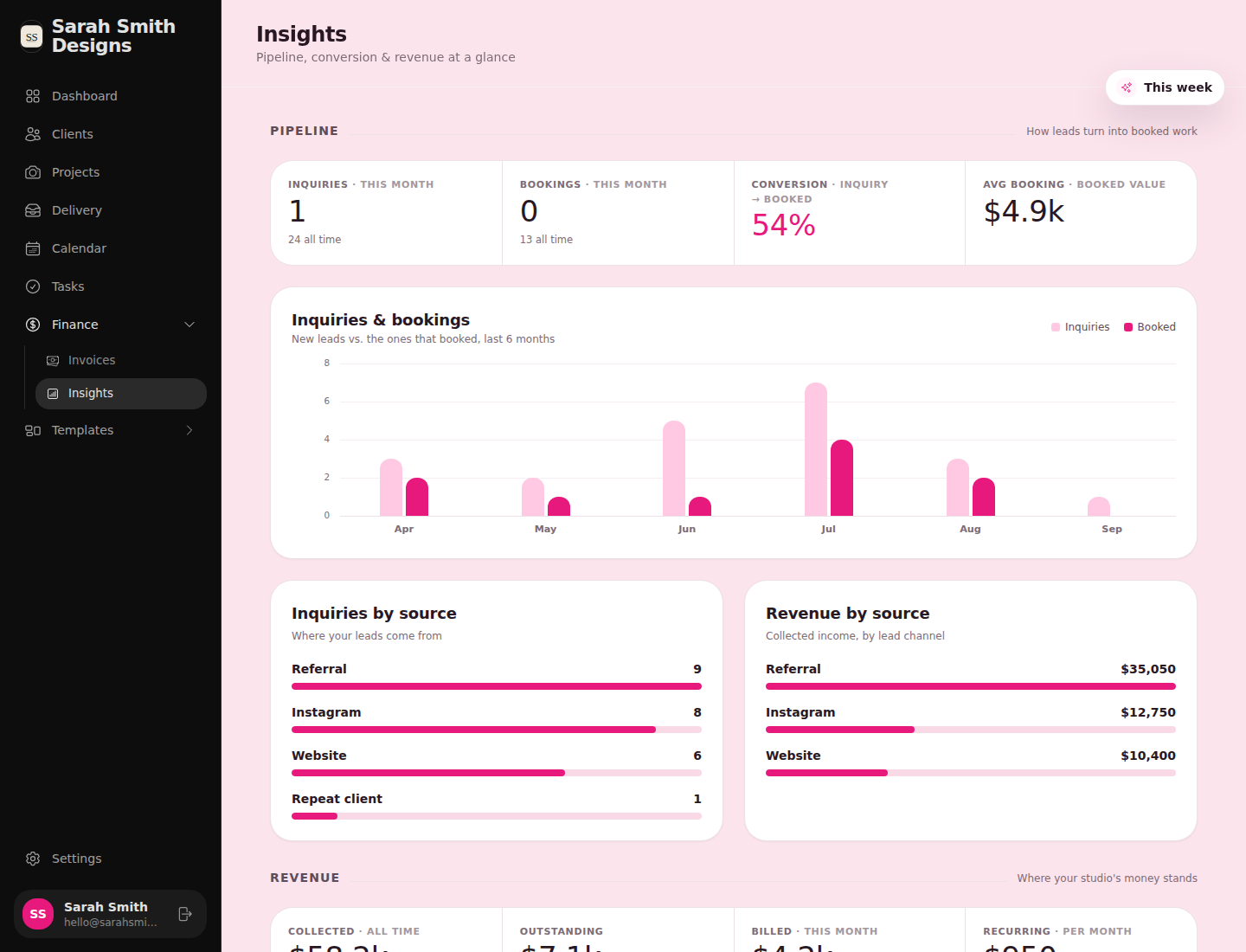Viewport: 1246px width, 952px height.
Task: Click the Apr booked bar in chart
Action: [417, 497]
